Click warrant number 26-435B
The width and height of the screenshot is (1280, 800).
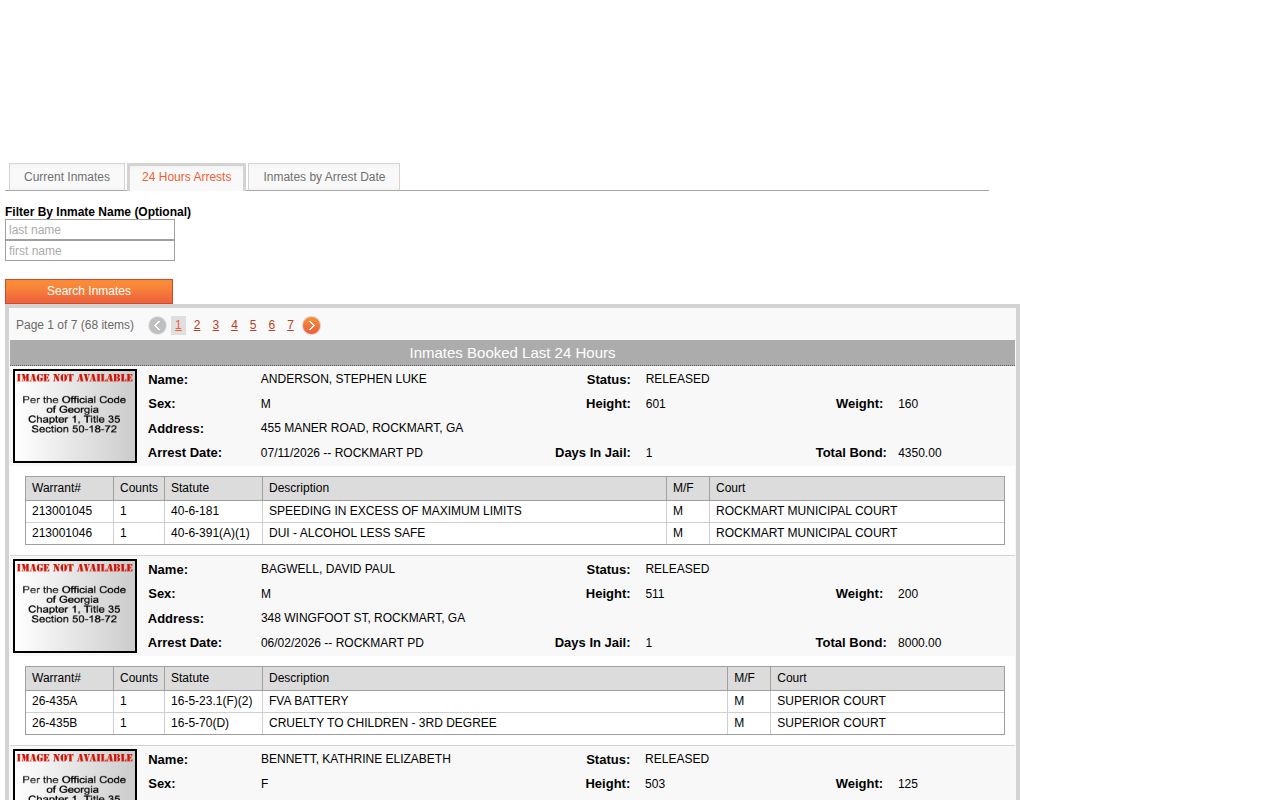[54, 723]
